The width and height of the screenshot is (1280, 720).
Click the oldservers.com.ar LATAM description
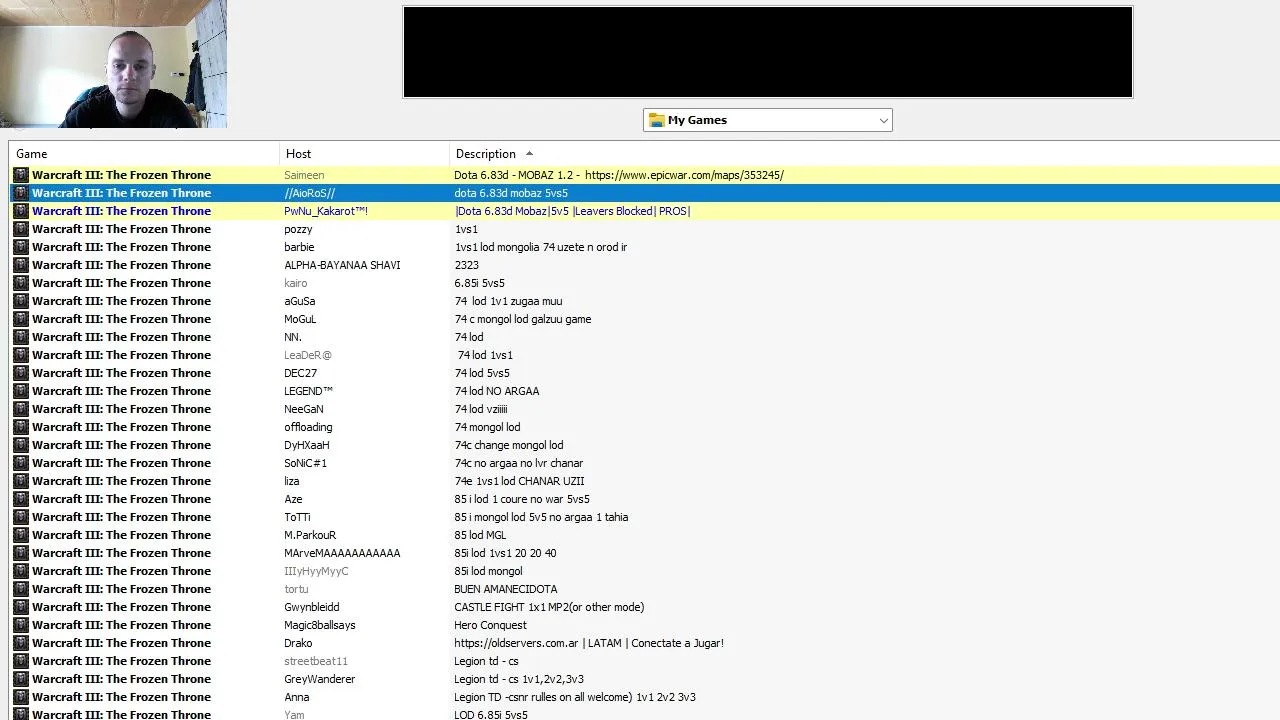pyautogui.click(x=589, y=643)
